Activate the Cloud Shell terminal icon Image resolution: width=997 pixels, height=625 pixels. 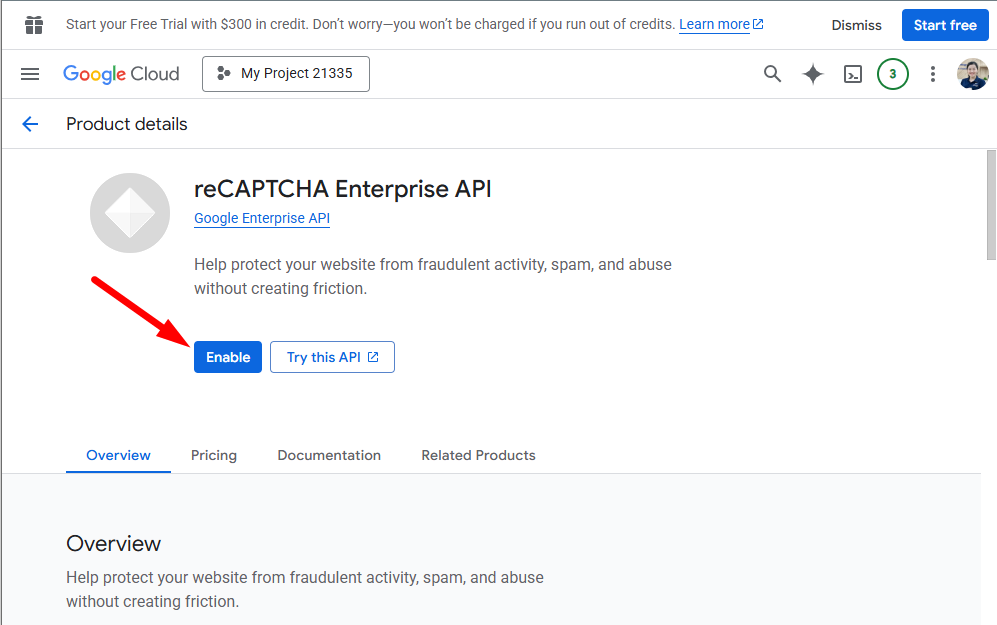click(x=853, y=74)
